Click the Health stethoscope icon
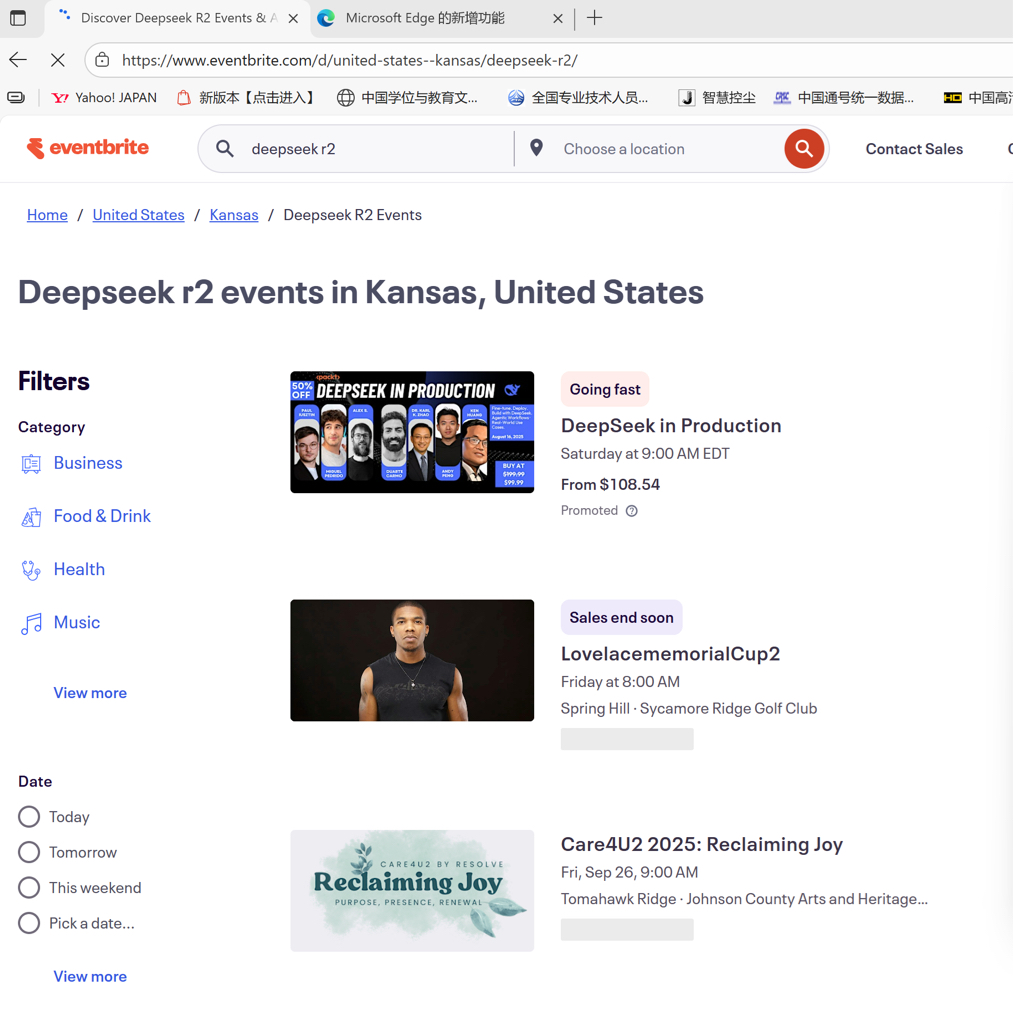Viewport: 1013px width, 1024px height. 31,570
